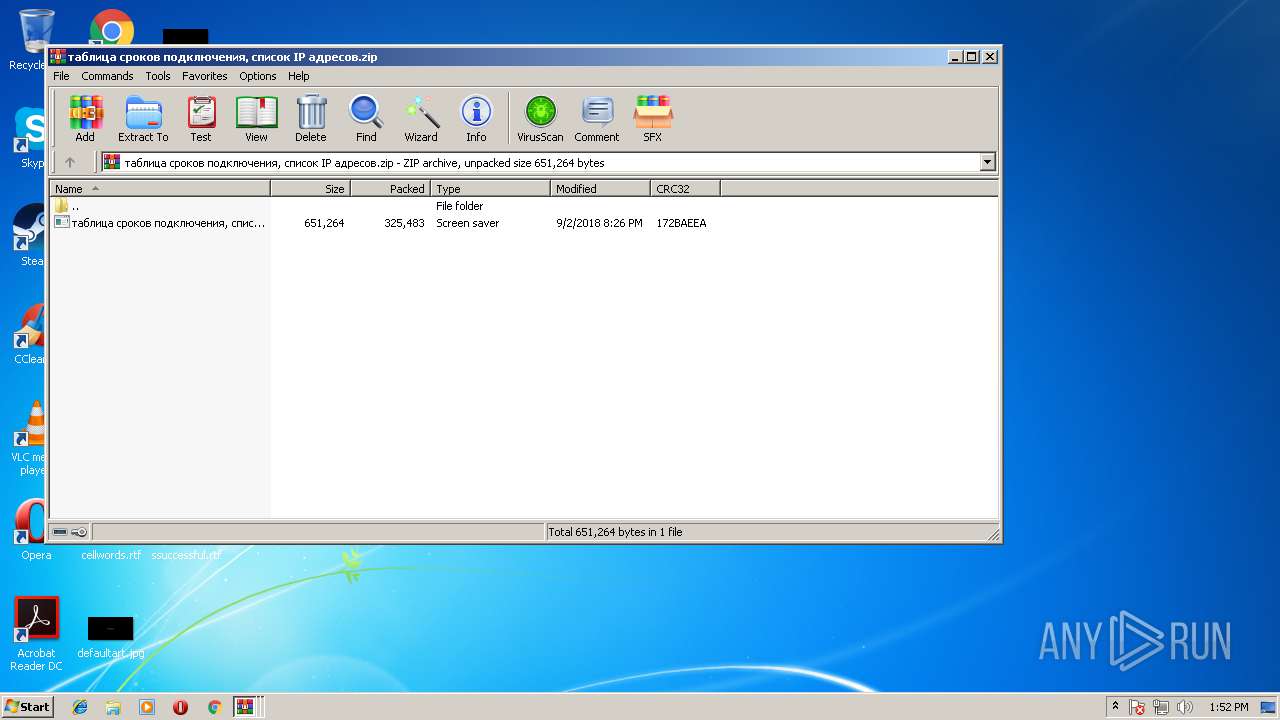The image size is (1280, 720).
Task: Click the View file icon
Action: [256, 119]
